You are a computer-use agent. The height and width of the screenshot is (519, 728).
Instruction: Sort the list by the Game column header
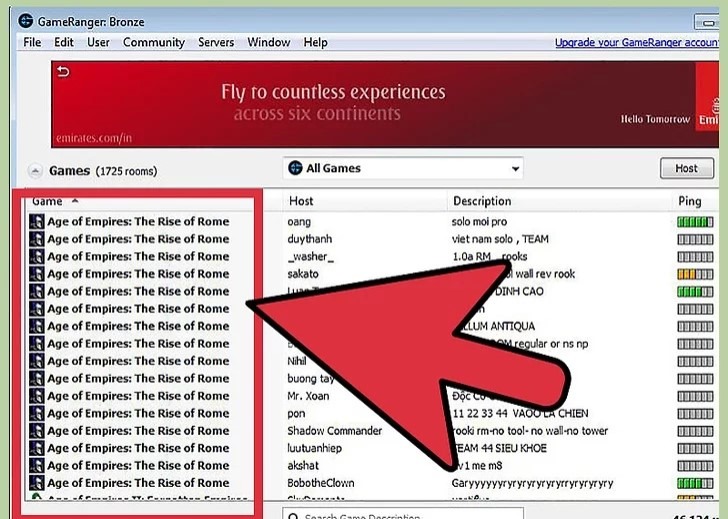(x=47, y=201)
